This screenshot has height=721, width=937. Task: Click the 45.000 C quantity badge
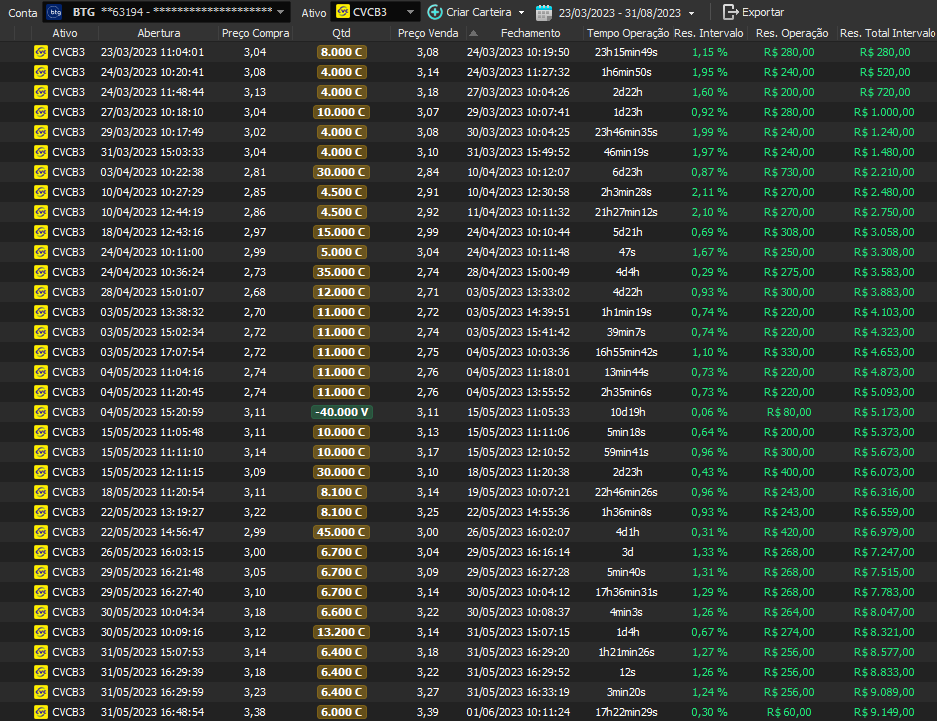(342, 532)
